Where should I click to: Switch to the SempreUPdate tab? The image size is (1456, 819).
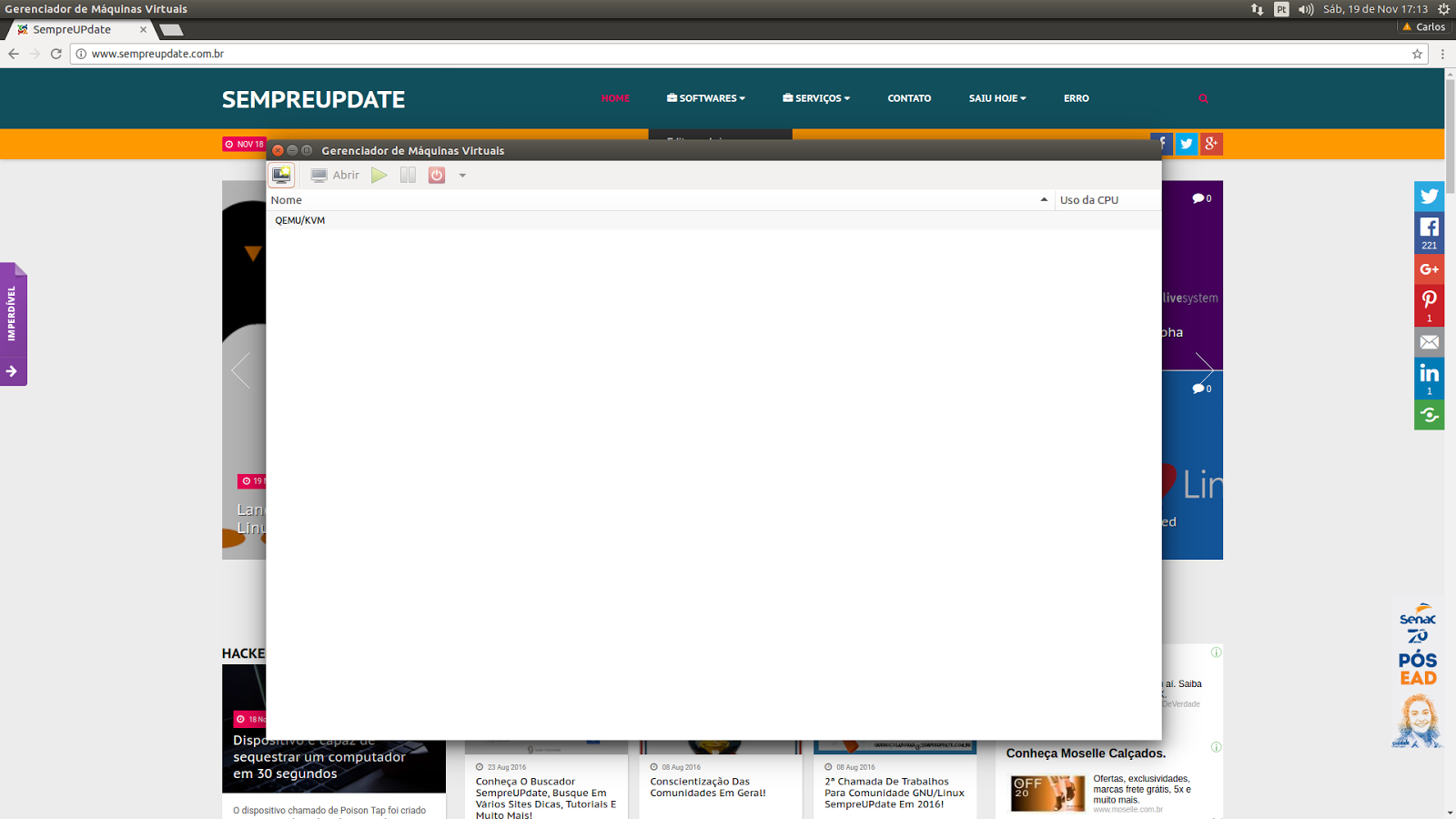(x=82, y=29)
